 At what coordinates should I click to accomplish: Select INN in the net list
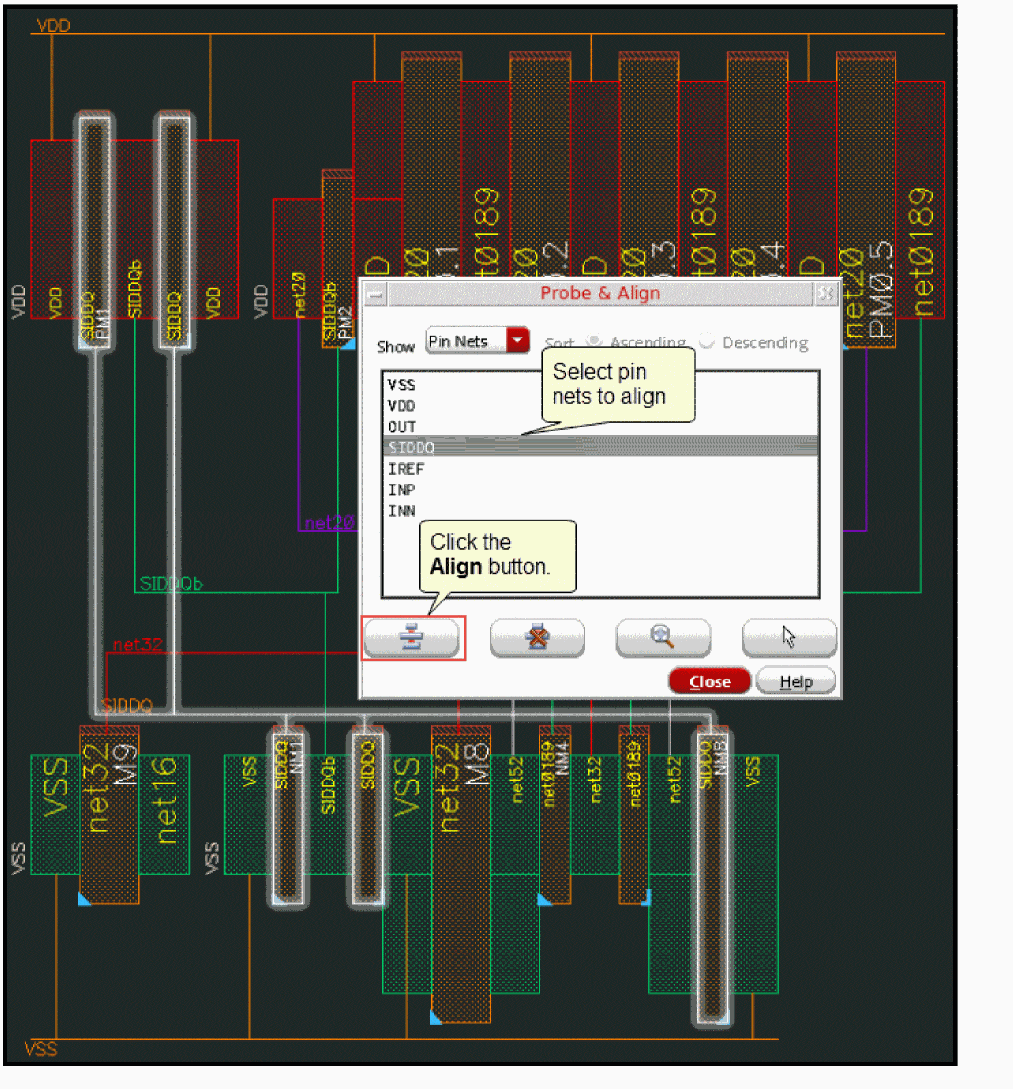pyautogui.click(x=401, y=511)
